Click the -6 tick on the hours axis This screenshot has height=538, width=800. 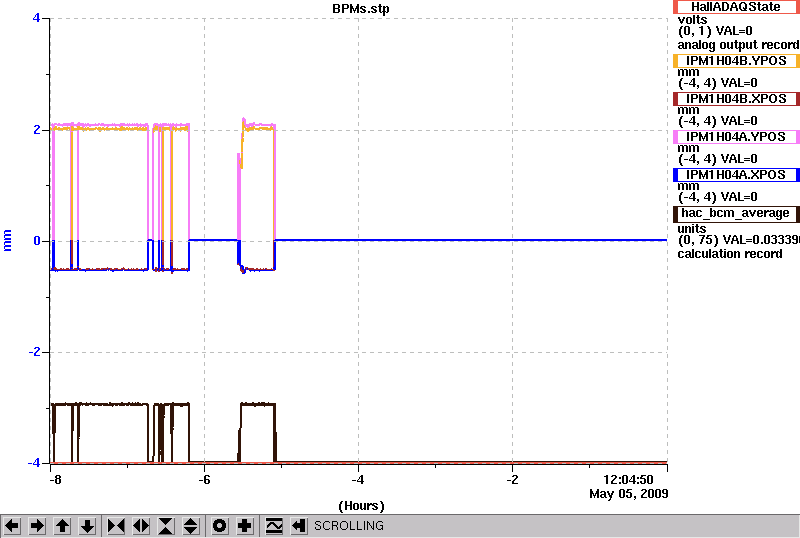[204, 480]
